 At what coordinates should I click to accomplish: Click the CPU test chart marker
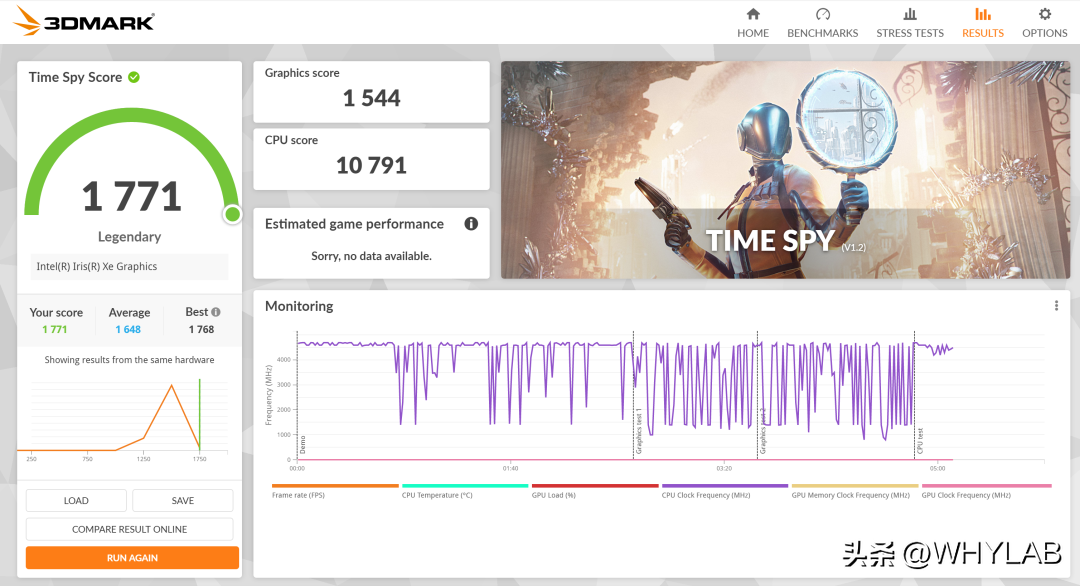pos(920,441)
